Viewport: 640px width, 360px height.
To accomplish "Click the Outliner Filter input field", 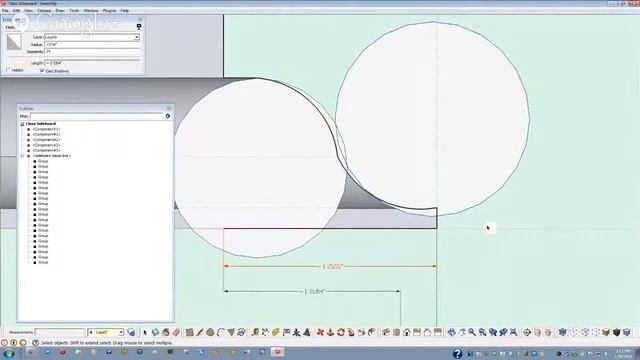I will click(x=96, y=116).
